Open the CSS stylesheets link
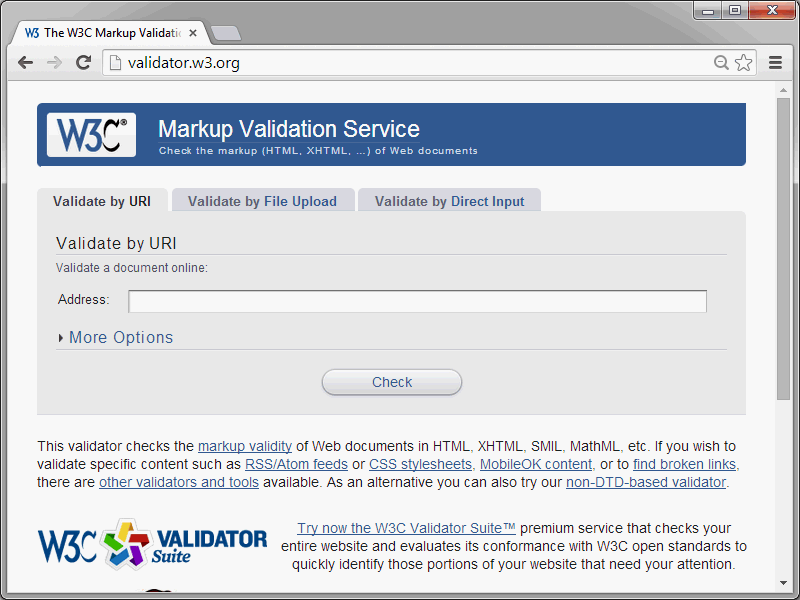Image resolution: width=800 pixels, height=600 pixels. pos(420,464)
